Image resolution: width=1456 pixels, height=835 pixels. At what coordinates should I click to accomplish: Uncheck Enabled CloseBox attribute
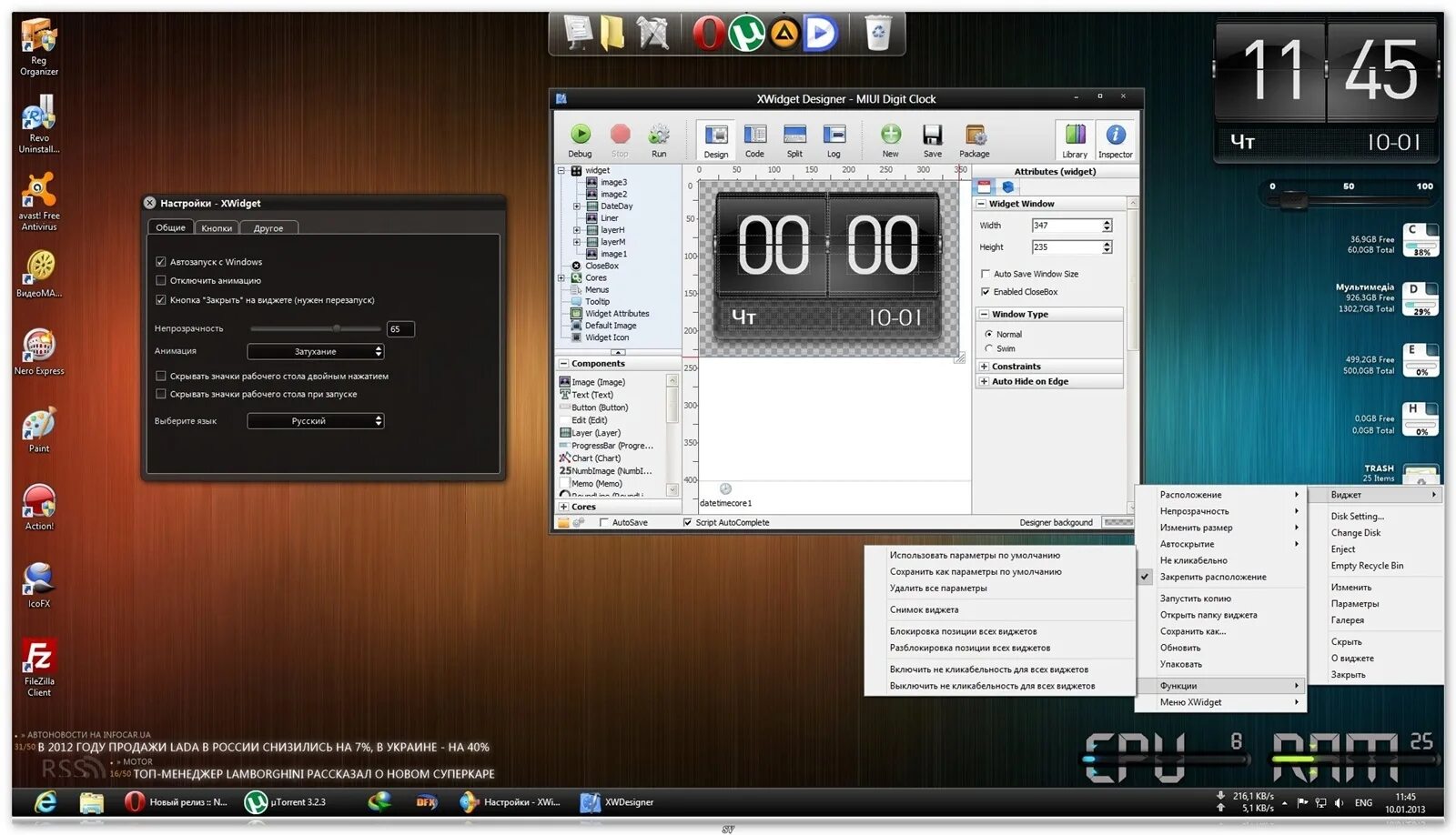point(986,292)
